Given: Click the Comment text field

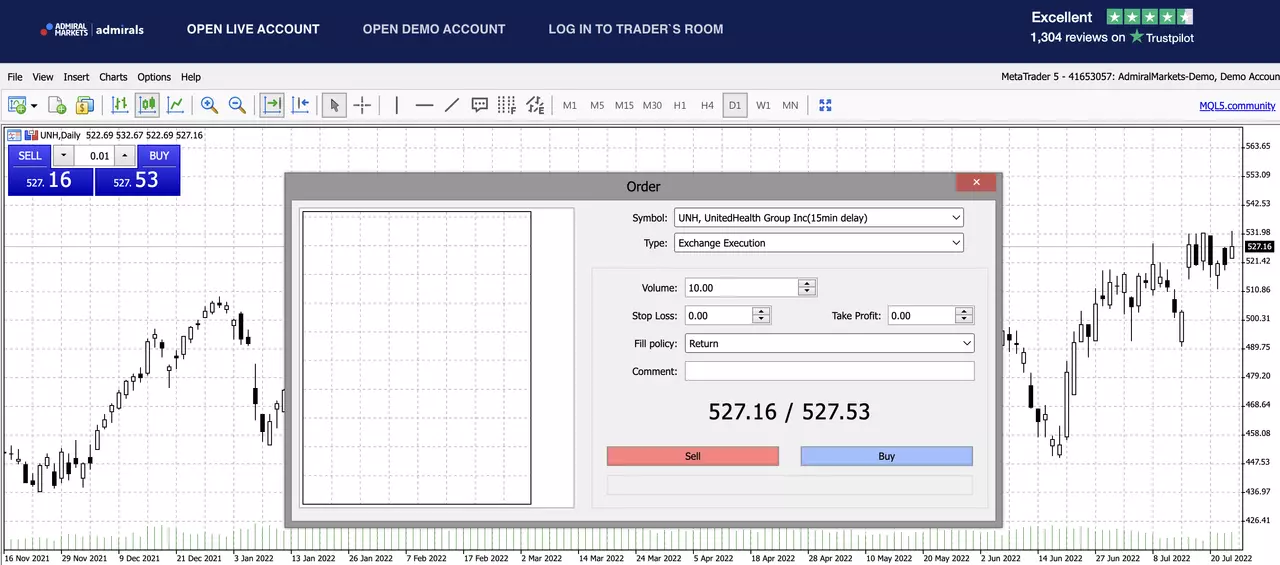Looking at the screenshot, I should pyautogui.click(x=829, y=371).
